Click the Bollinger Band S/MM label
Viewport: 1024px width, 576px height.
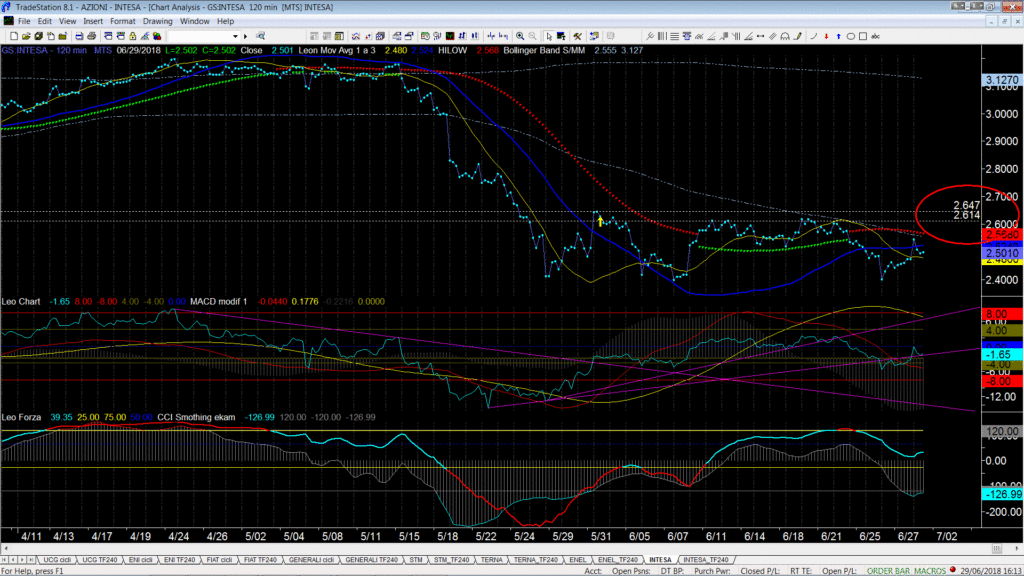(x=544, y=50)
